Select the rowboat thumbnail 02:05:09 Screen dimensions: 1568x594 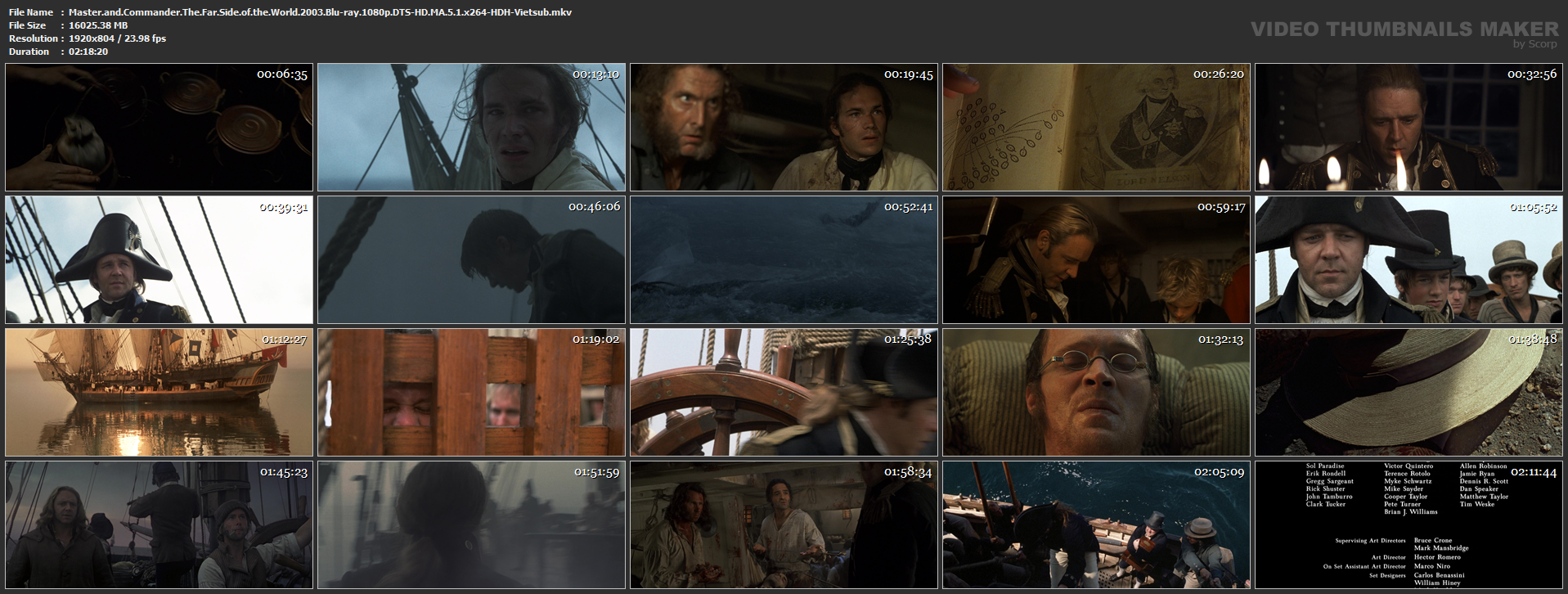click(1096, 525)
